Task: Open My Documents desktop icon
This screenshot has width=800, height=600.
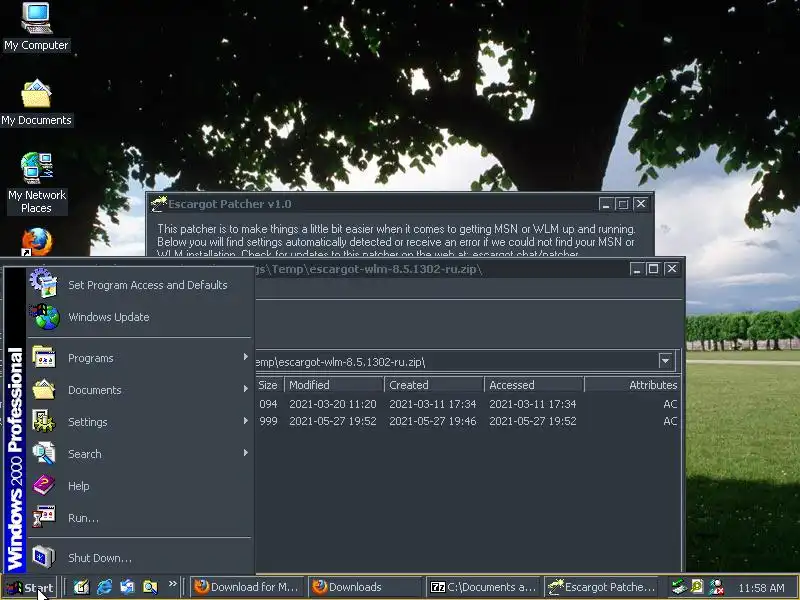Action: 36,102
